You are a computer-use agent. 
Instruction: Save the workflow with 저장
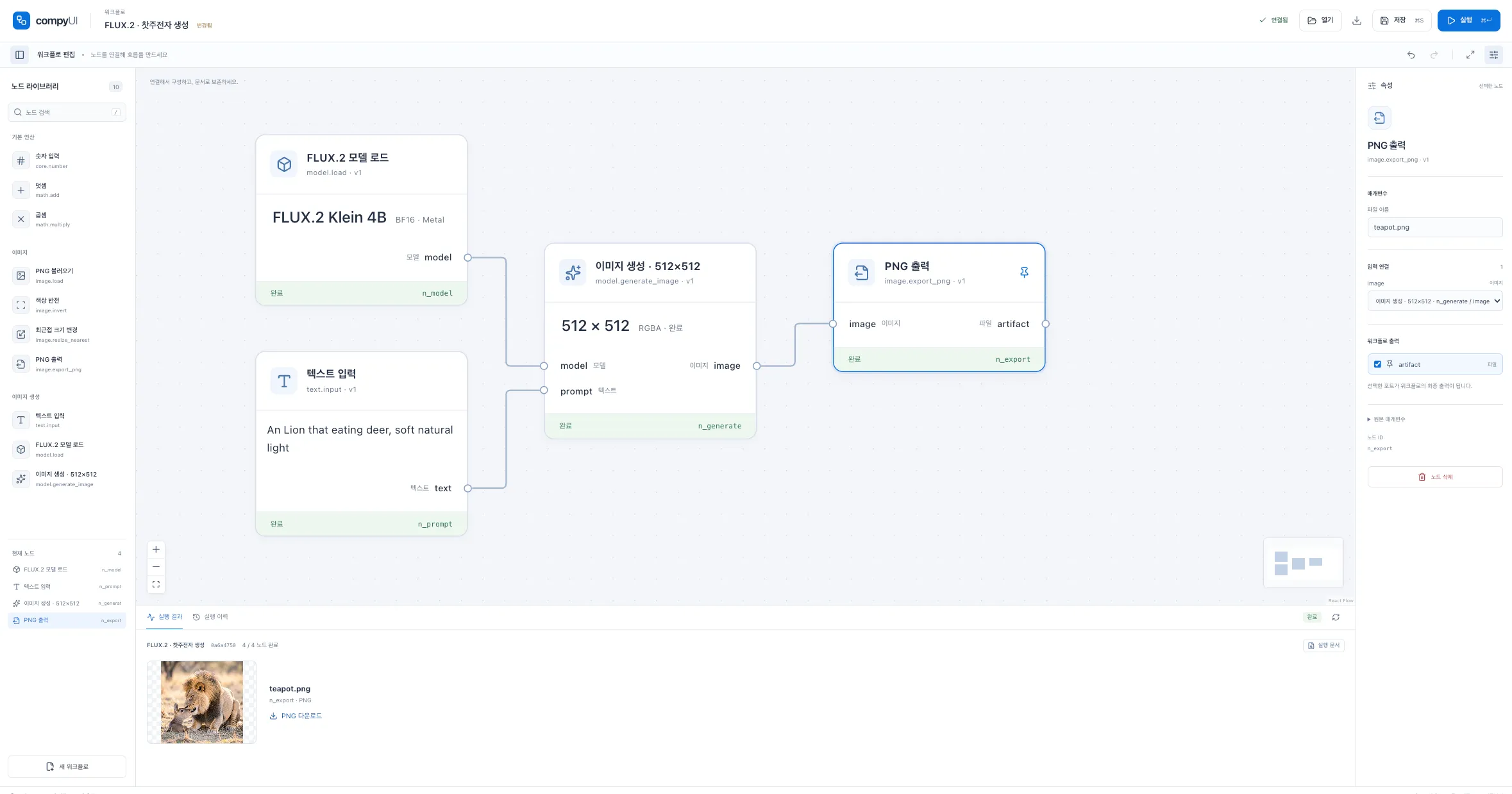1402,21
